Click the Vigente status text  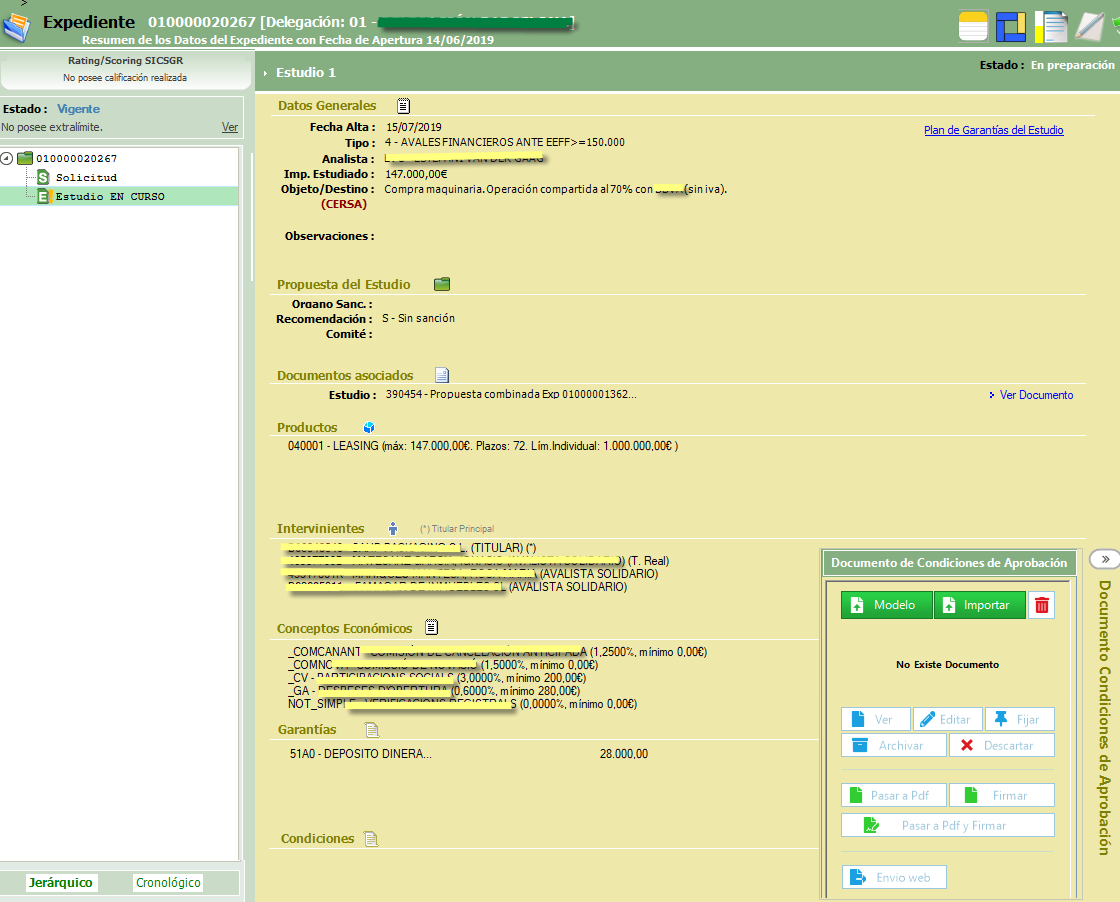click(79, 109)
